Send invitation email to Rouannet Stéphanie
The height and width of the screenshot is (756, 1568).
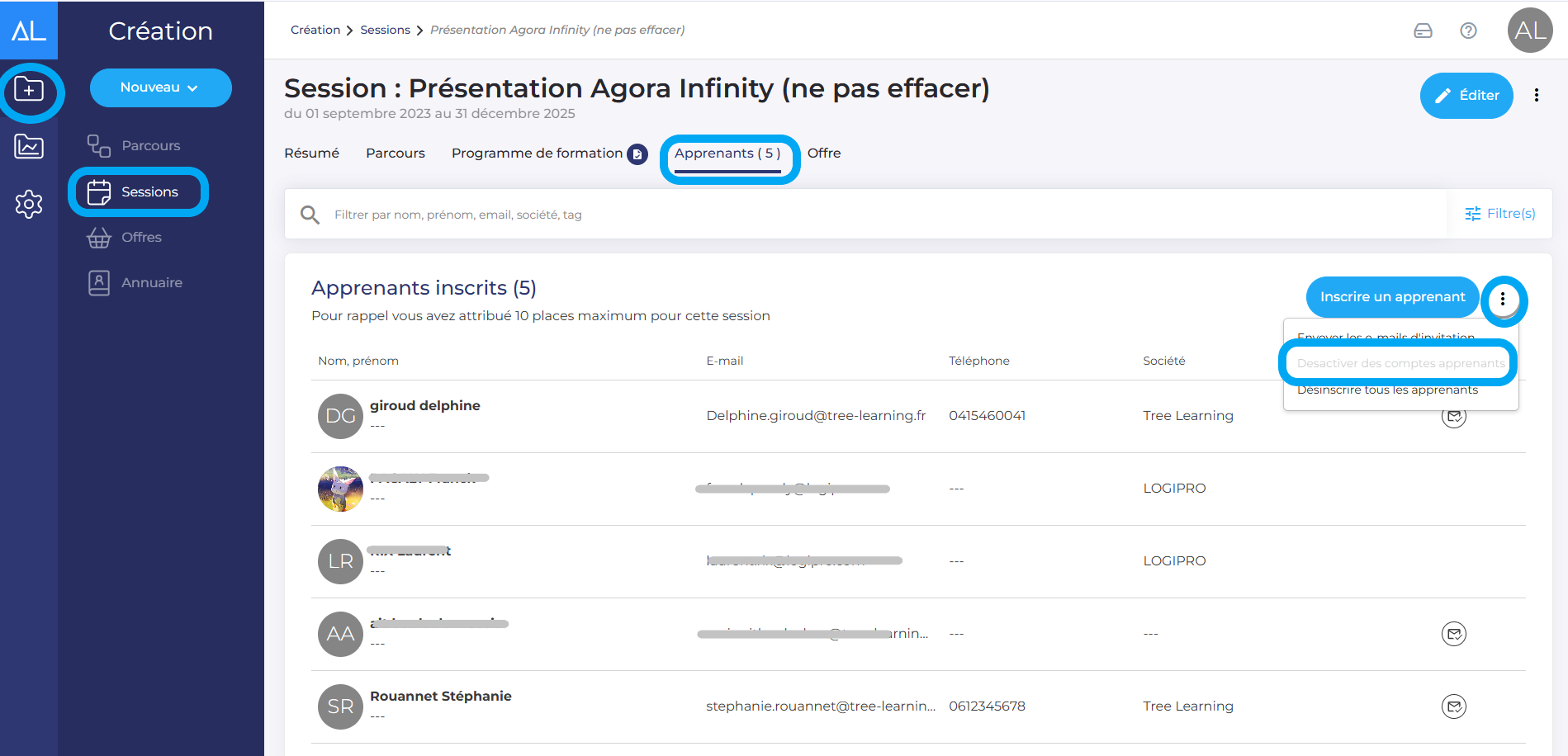click(1453, 706)
